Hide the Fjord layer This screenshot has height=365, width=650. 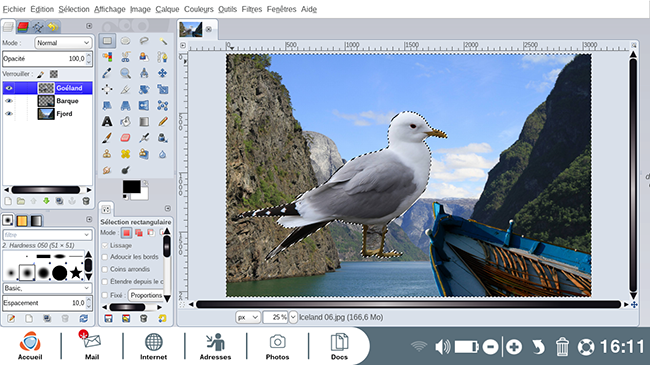(9, 114)
